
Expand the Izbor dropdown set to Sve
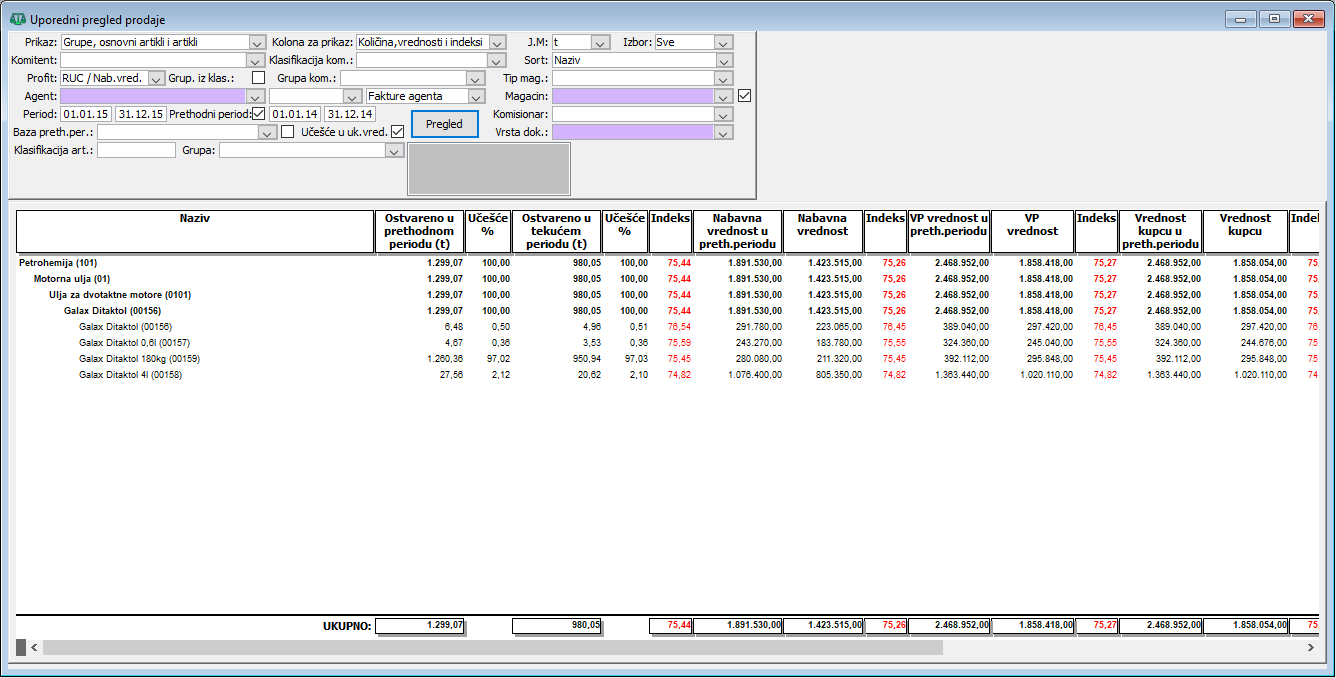[x=724, y=42]
